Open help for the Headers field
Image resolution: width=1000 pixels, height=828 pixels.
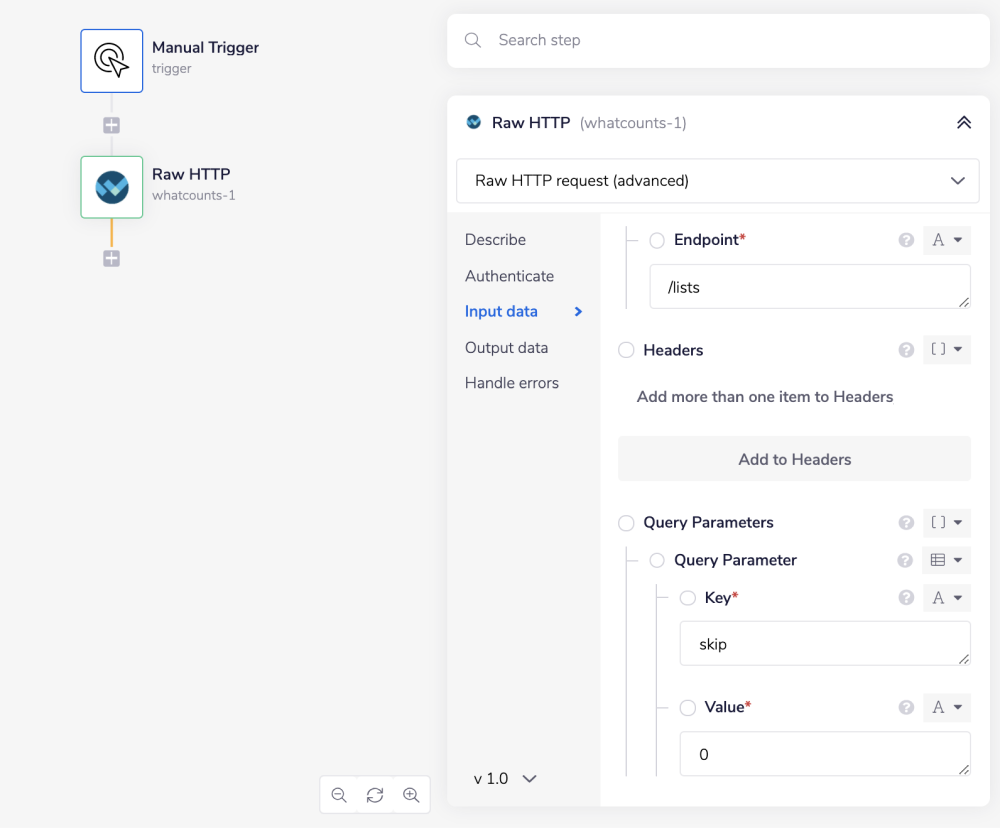[906, 350]
